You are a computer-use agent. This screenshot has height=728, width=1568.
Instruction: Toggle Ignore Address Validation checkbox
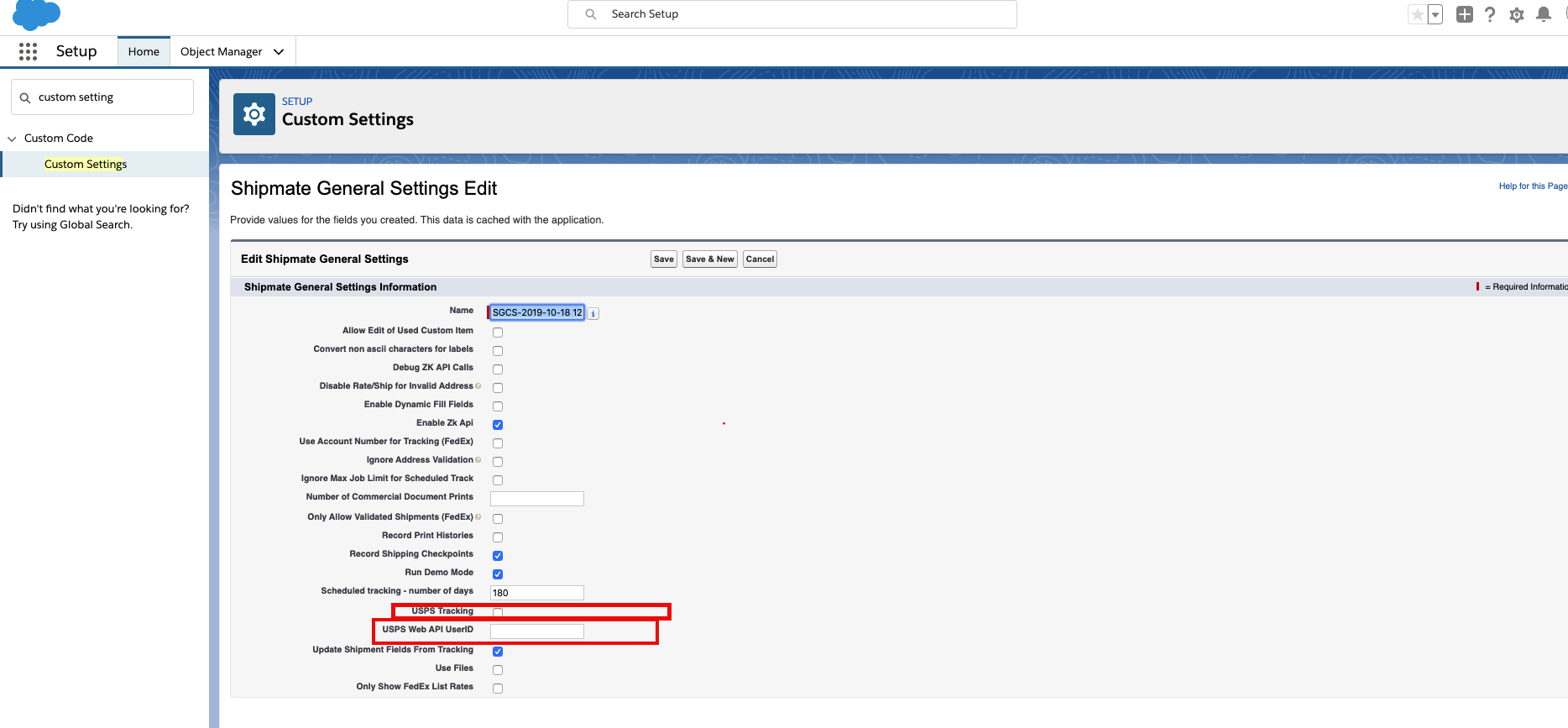[x=498, y=462]
